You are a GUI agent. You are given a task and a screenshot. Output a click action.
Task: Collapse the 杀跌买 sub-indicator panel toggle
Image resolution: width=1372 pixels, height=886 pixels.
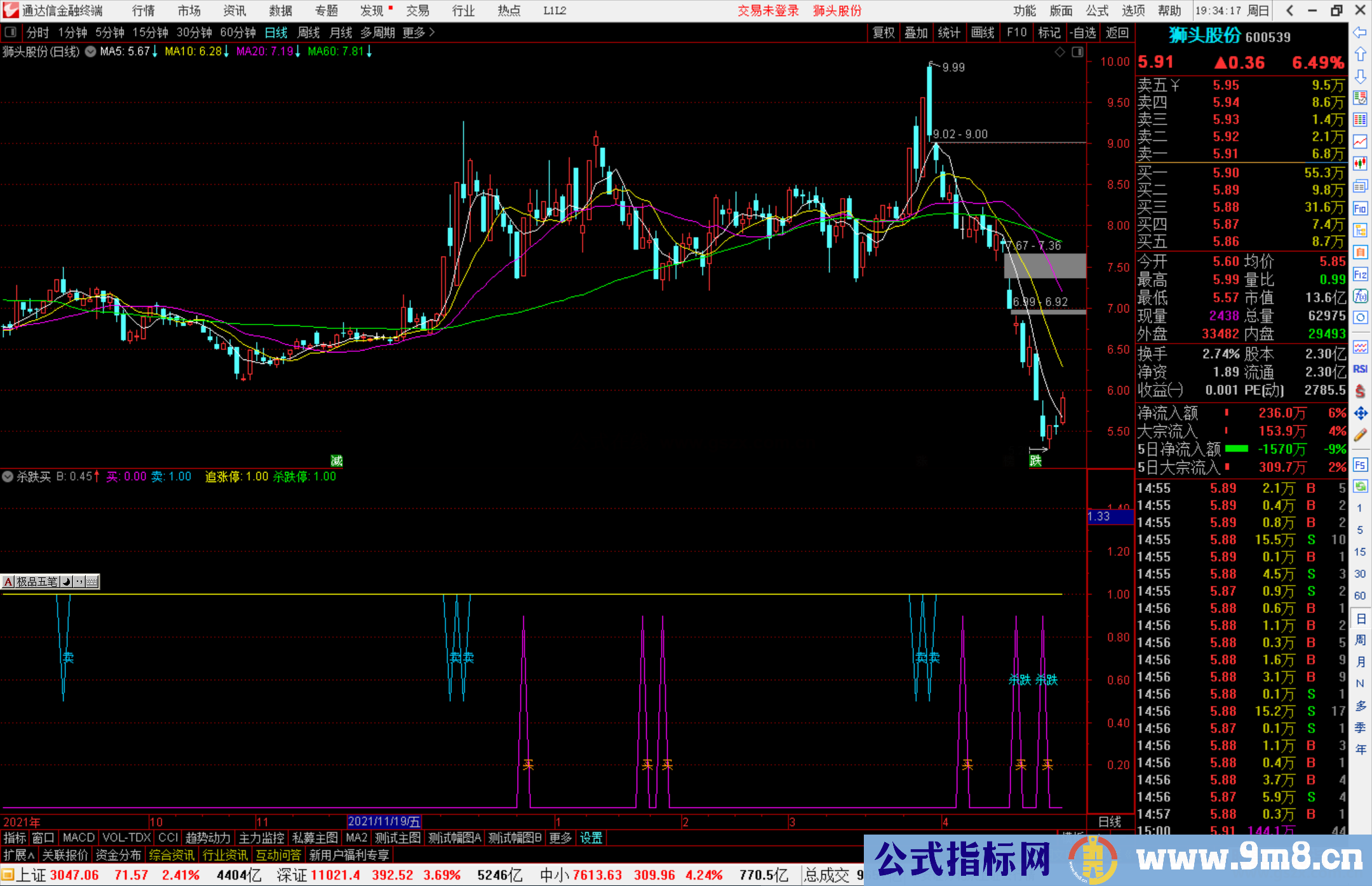(8, 477)
